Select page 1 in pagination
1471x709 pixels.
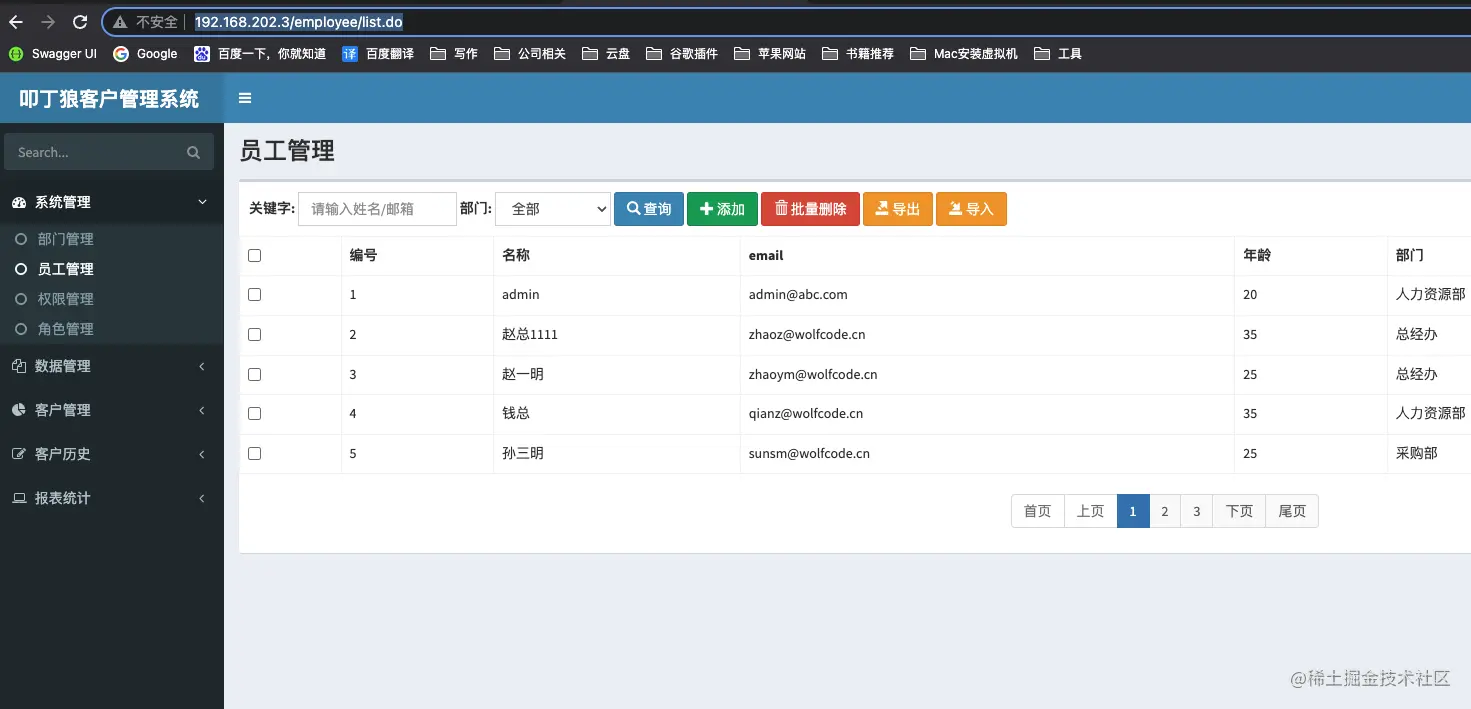click(x=1133, y=511)
